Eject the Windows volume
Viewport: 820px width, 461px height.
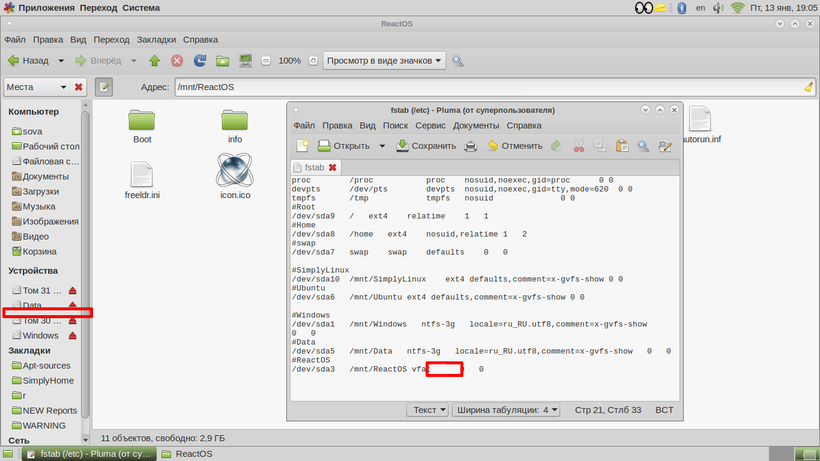pyautogui.click(x=73, y=336)
